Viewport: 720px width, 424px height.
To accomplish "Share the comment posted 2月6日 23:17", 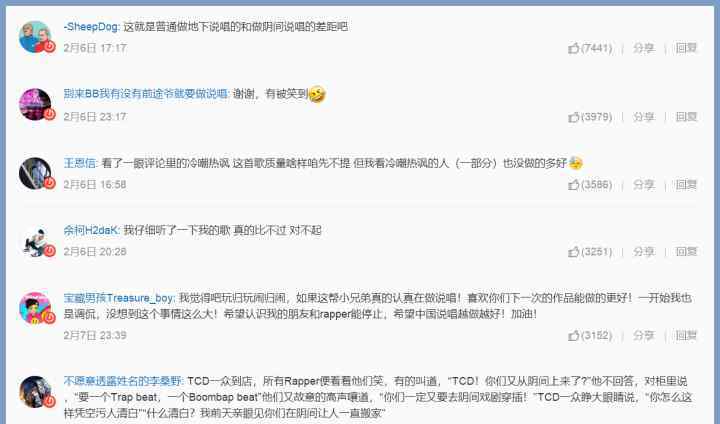I will click(x=643, y=117).
